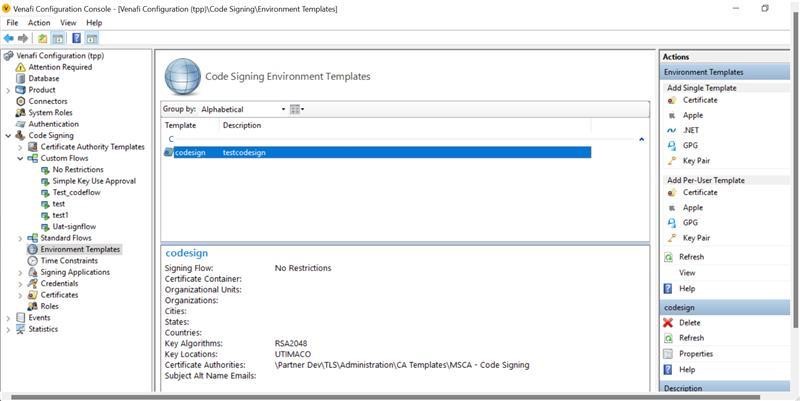Open the view layout dropdown icon
800x401 pixels.
tap(297, 109)
